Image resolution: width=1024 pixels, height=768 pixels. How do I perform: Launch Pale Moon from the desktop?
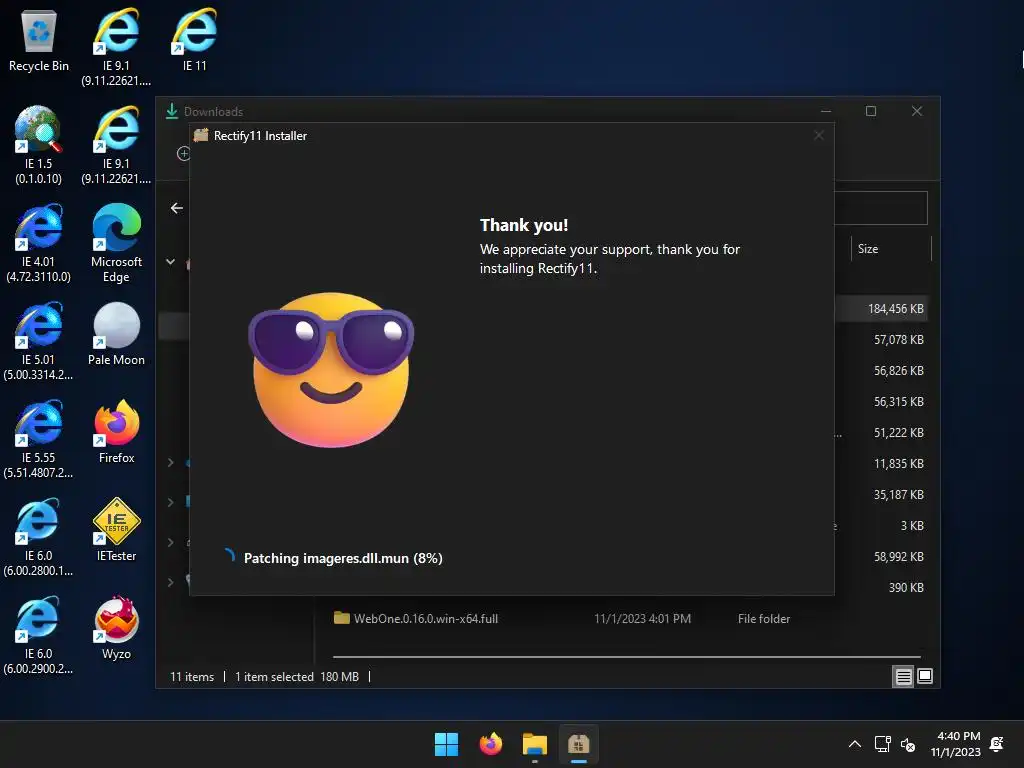[116, 334]
